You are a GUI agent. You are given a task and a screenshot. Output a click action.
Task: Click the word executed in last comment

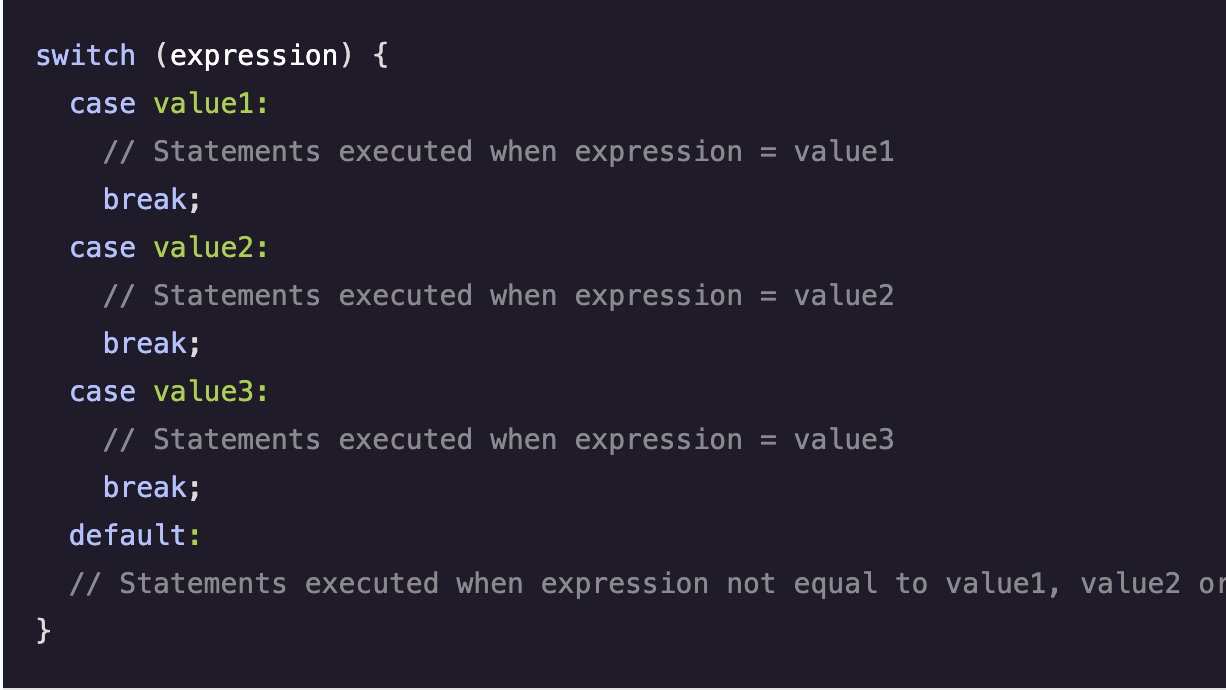(x=371, y=583)
